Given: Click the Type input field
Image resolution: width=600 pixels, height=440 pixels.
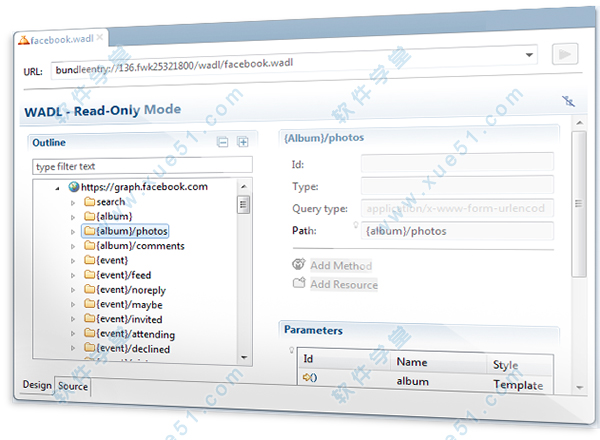Looking at the screenshot, I should pyautogui.click(x=457, y=185).
